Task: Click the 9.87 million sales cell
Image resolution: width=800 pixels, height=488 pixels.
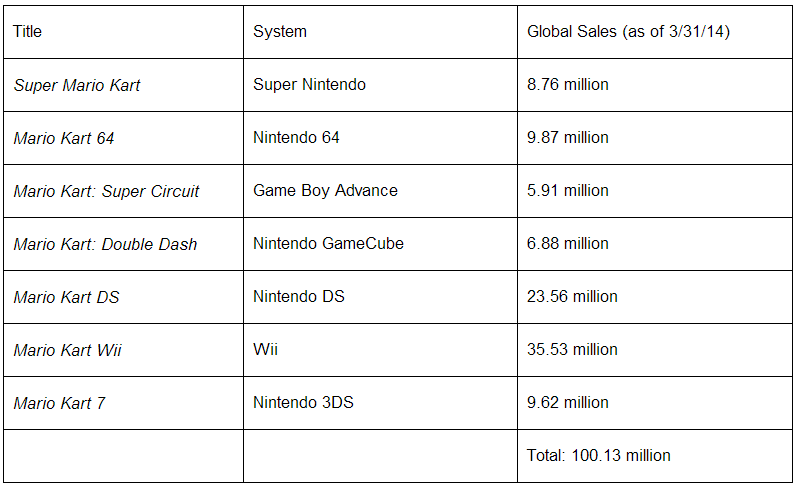Action: (x=567, y=138)
